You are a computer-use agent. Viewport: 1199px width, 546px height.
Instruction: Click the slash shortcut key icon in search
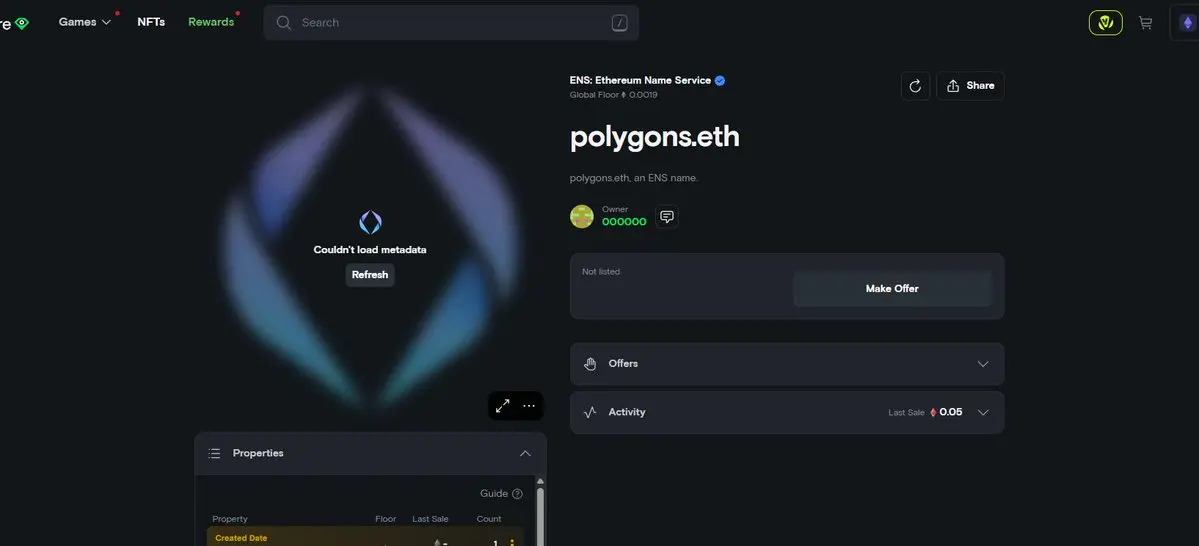point(619,23)
